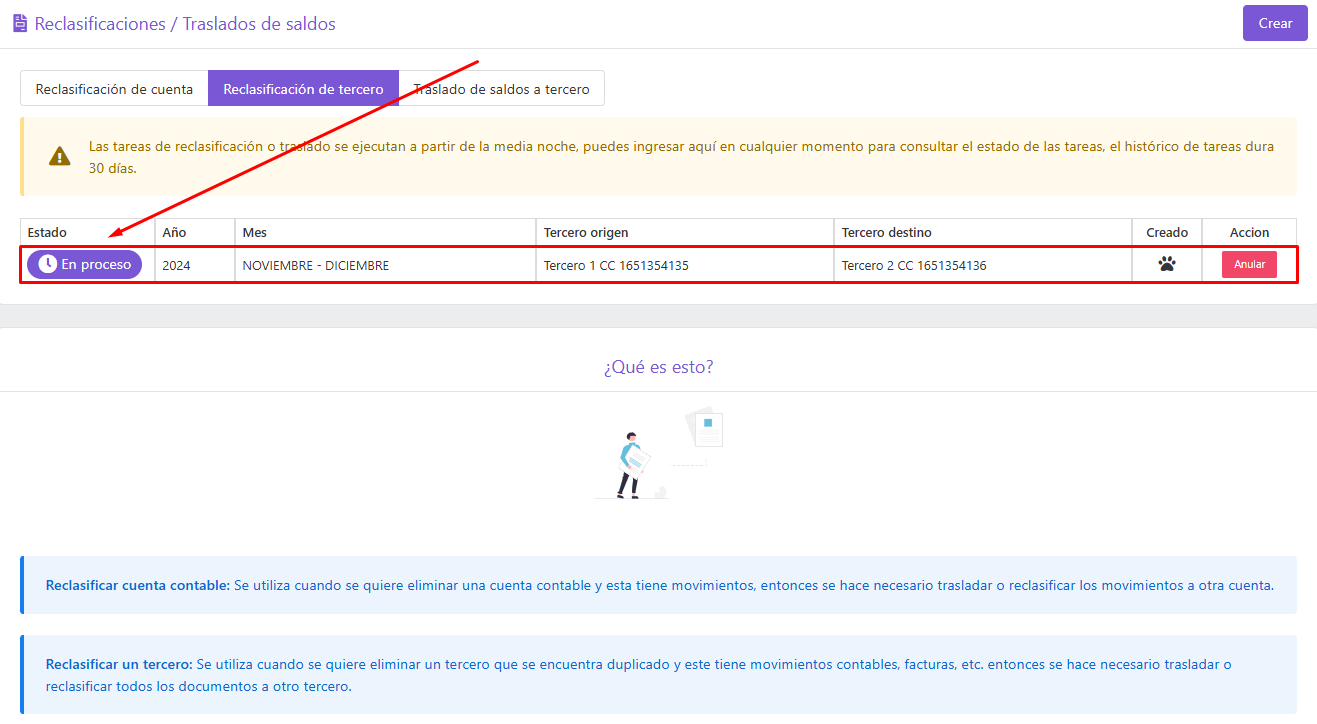Click the Tercero destino column header
The image size is (1317, 724).
pos(983,232)
